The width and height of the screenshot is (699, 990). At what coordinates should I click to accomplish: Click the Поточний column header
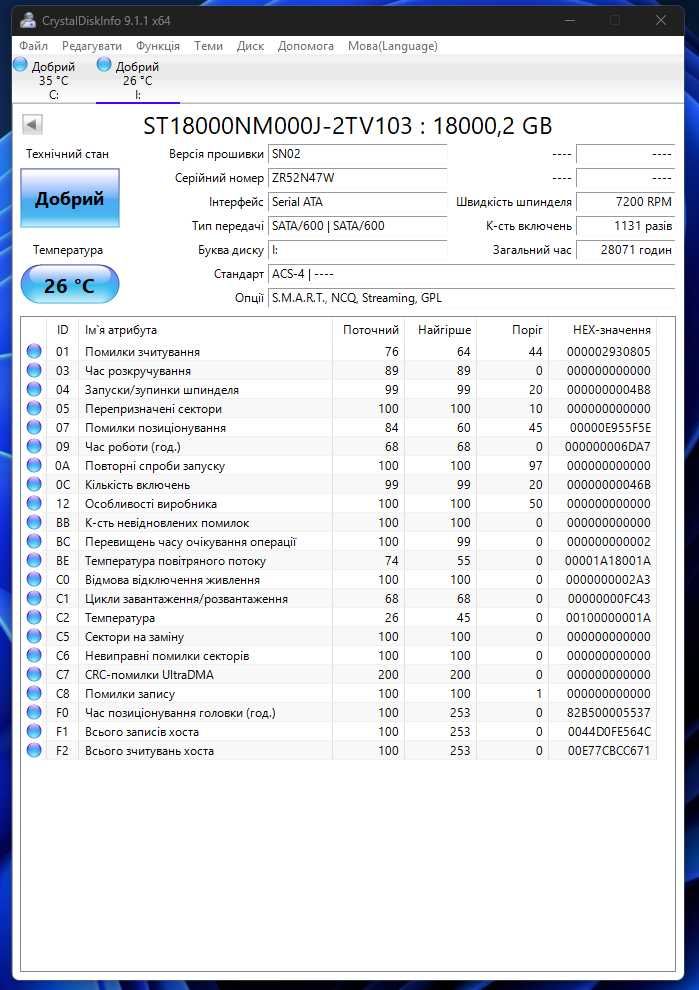pos(369,330)
